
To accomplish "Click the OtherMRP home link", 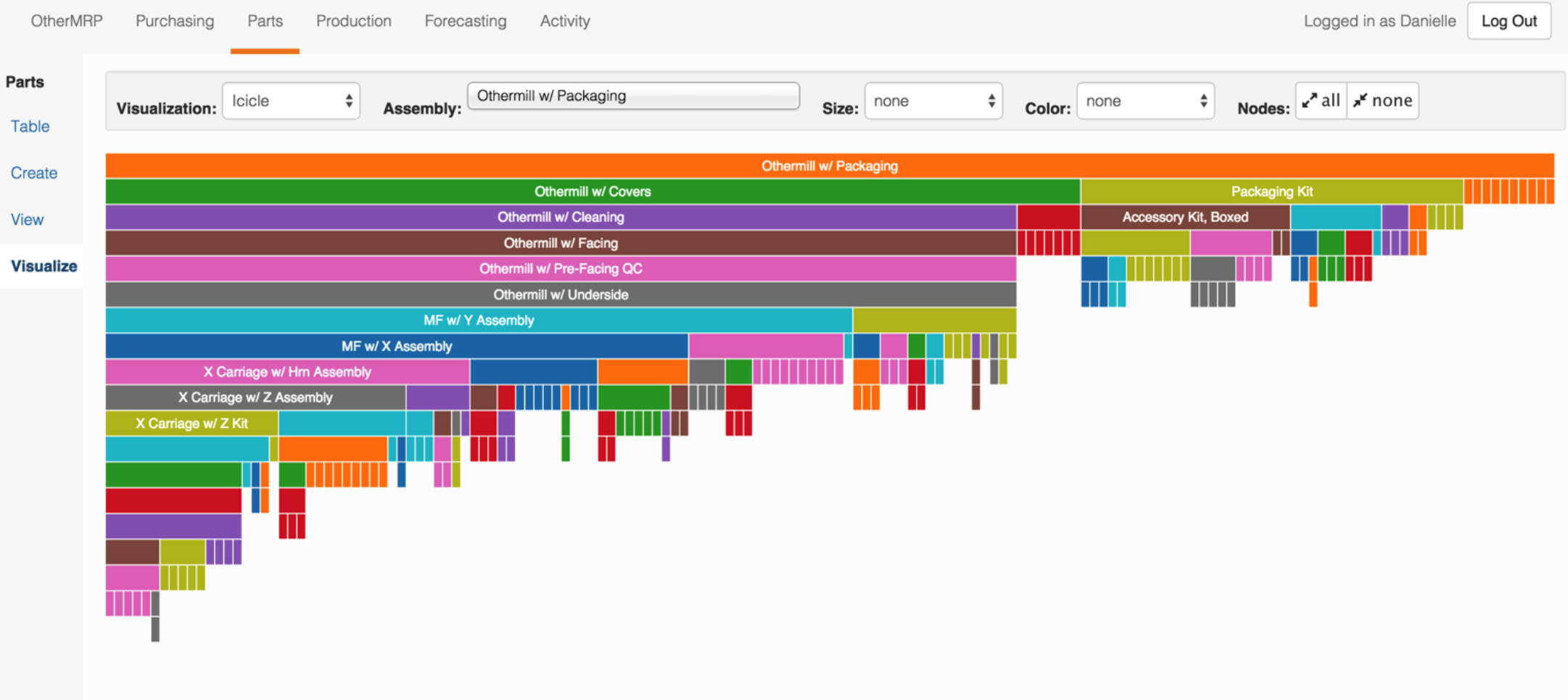I will pos(66,21).
